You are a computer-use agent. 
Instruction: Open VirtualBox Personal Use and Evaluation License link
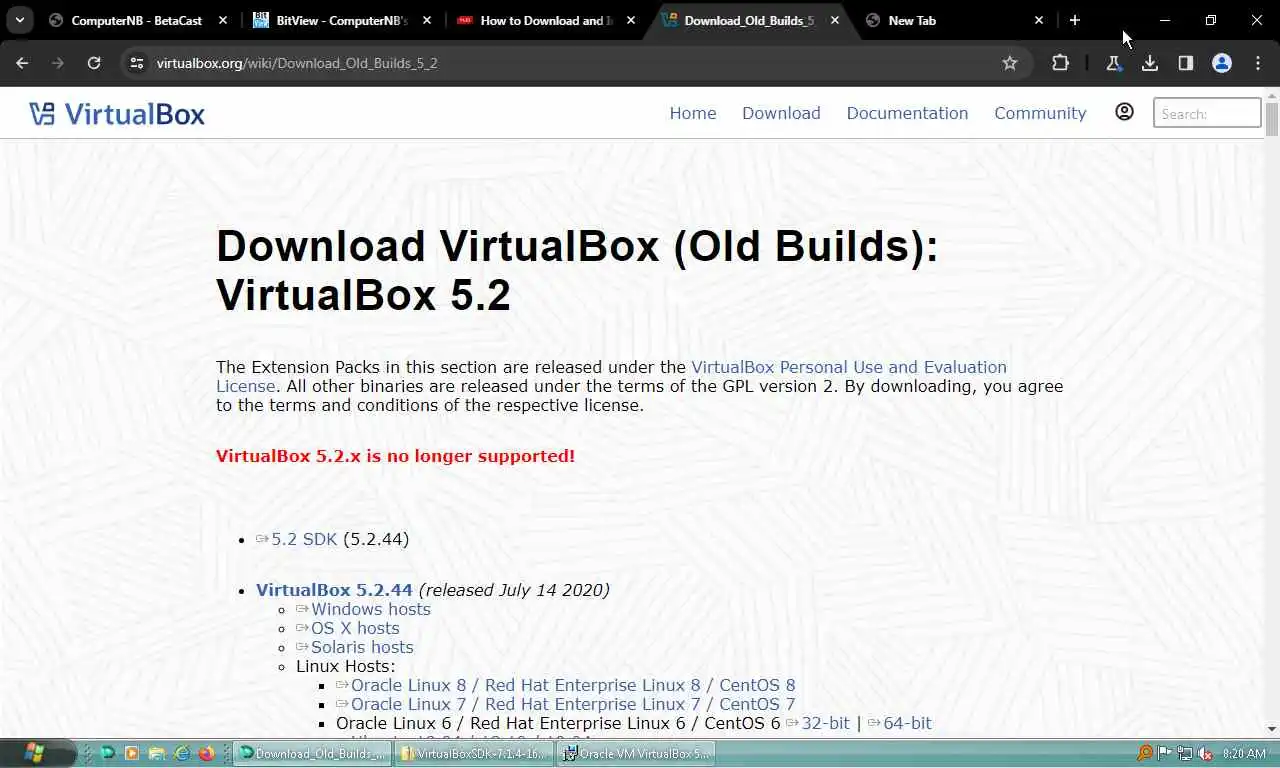click(849, 367)
